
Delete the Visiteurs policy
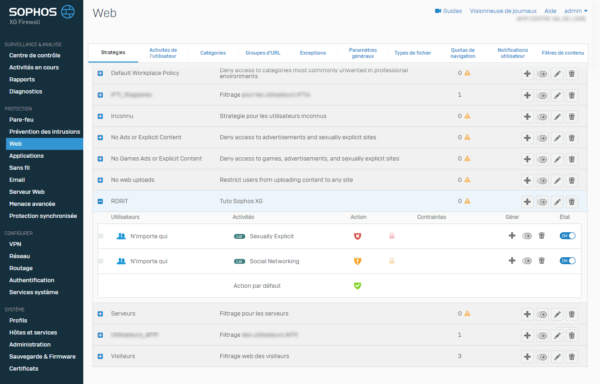click(x=572, y=357)
